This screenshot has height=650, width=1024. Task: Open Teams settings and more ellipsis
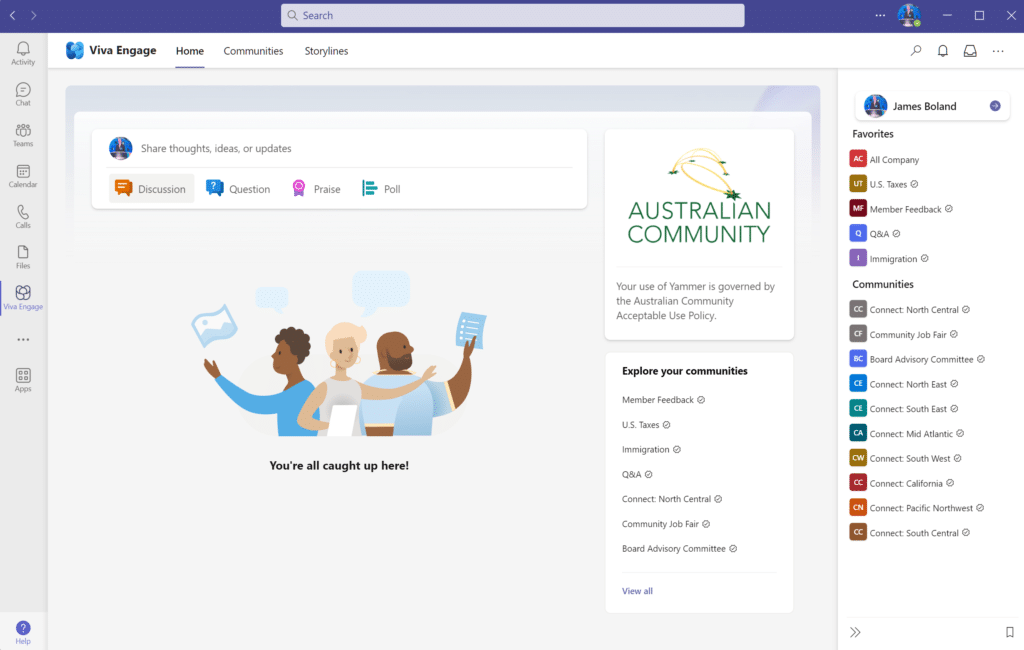[880, 15]
